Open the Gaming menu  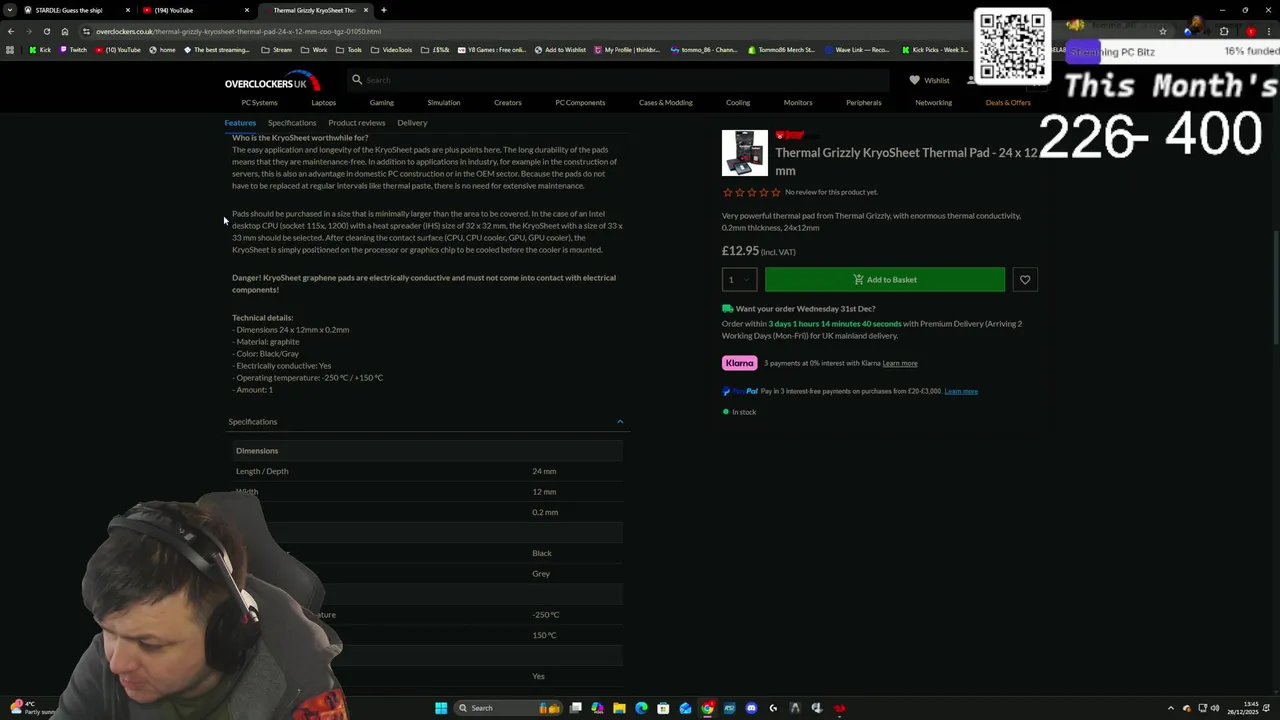381,103
